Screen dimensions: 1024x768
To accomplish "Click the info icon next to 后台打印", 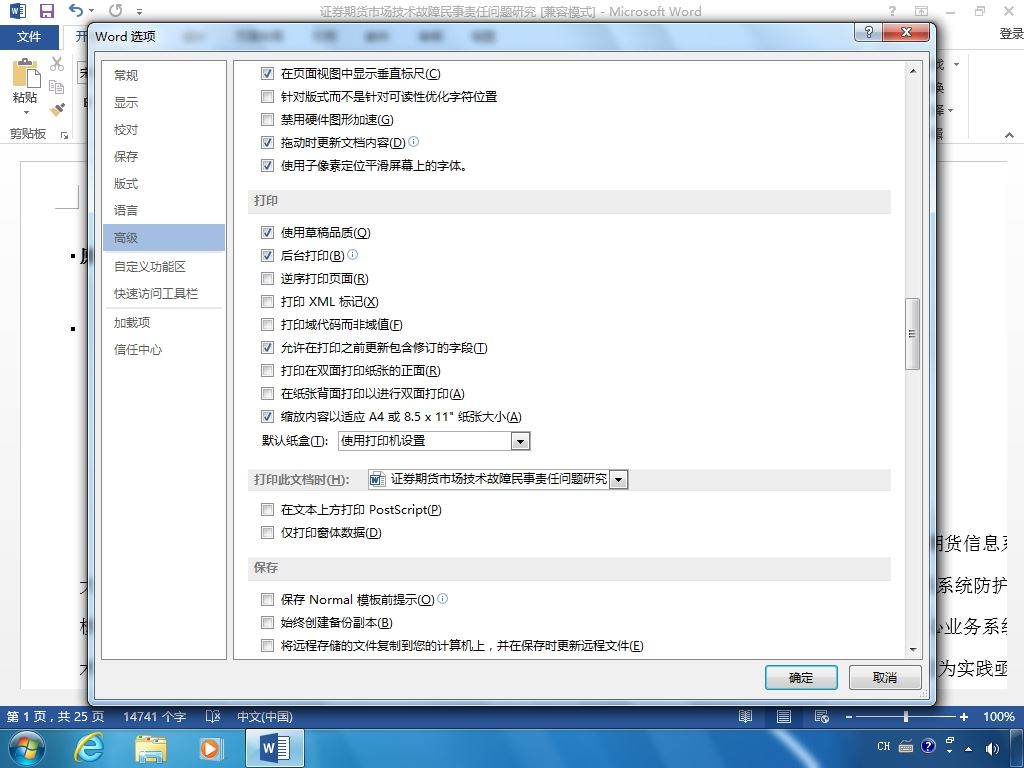I will (x=353, y=255).
